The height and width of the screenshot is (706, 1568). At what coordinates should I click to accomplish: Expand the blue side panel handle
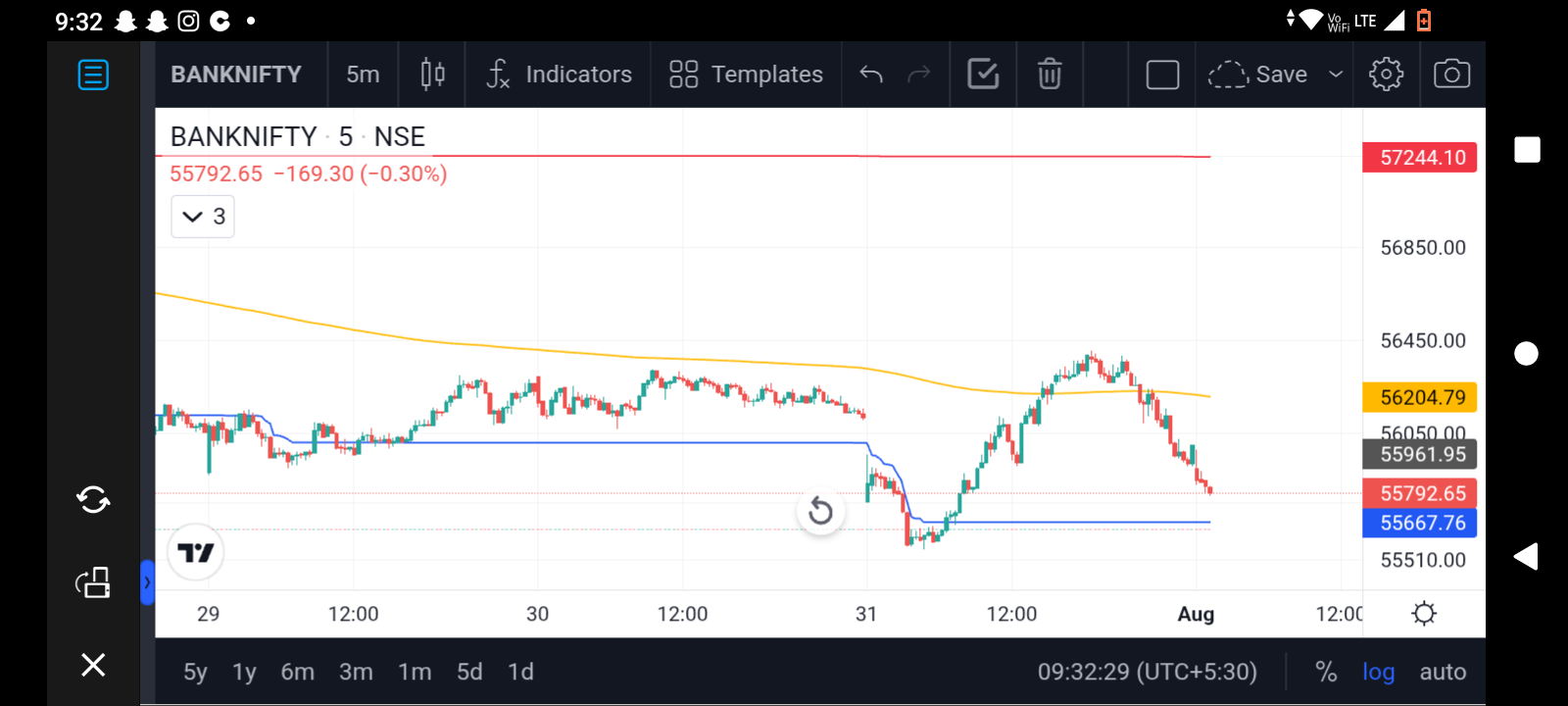(147, 582)
